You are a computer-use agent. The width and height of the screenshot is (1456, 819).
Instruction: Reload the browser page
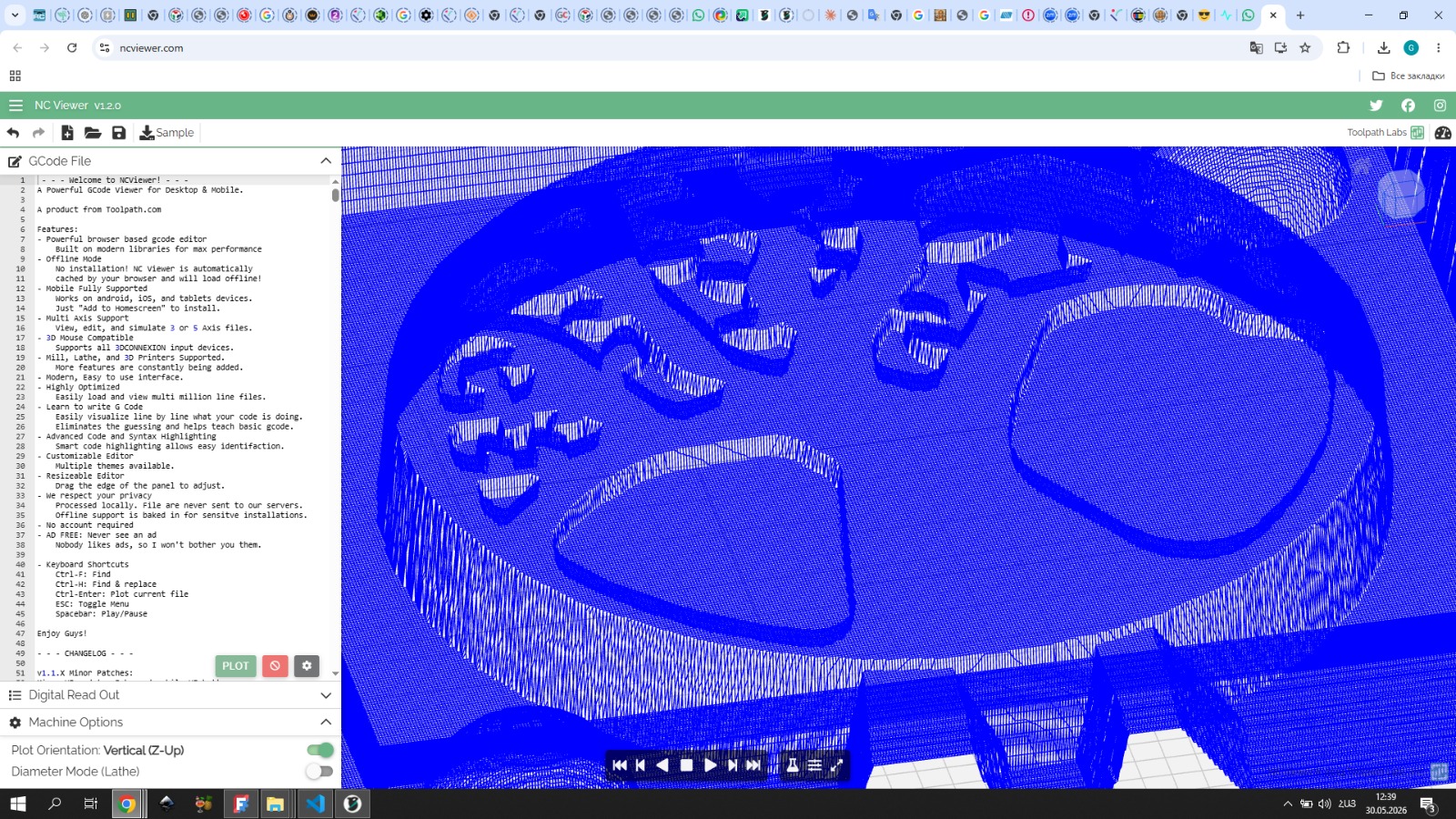click(72, 48)
